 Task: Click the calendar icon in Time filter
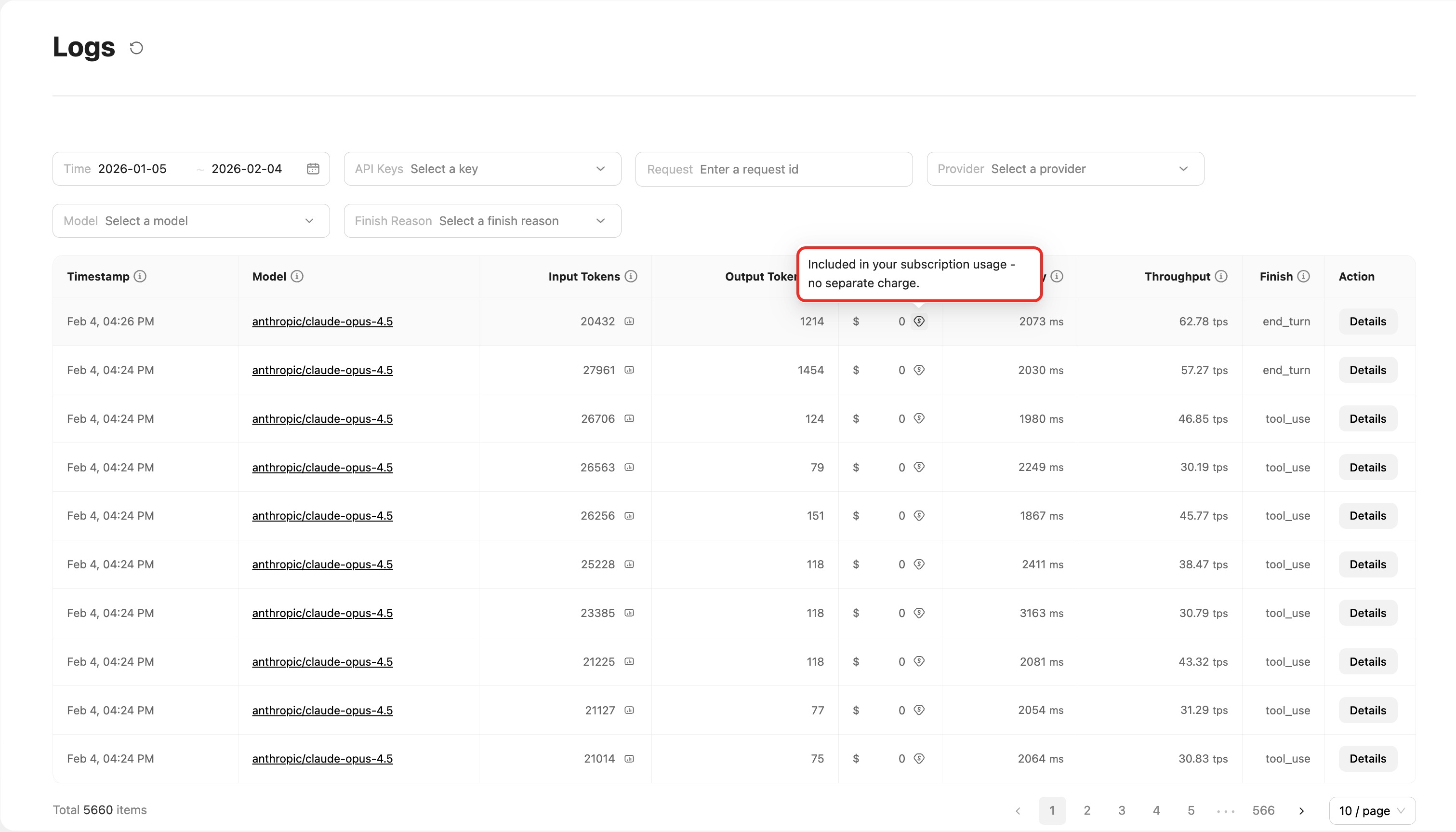pos(313,169)
